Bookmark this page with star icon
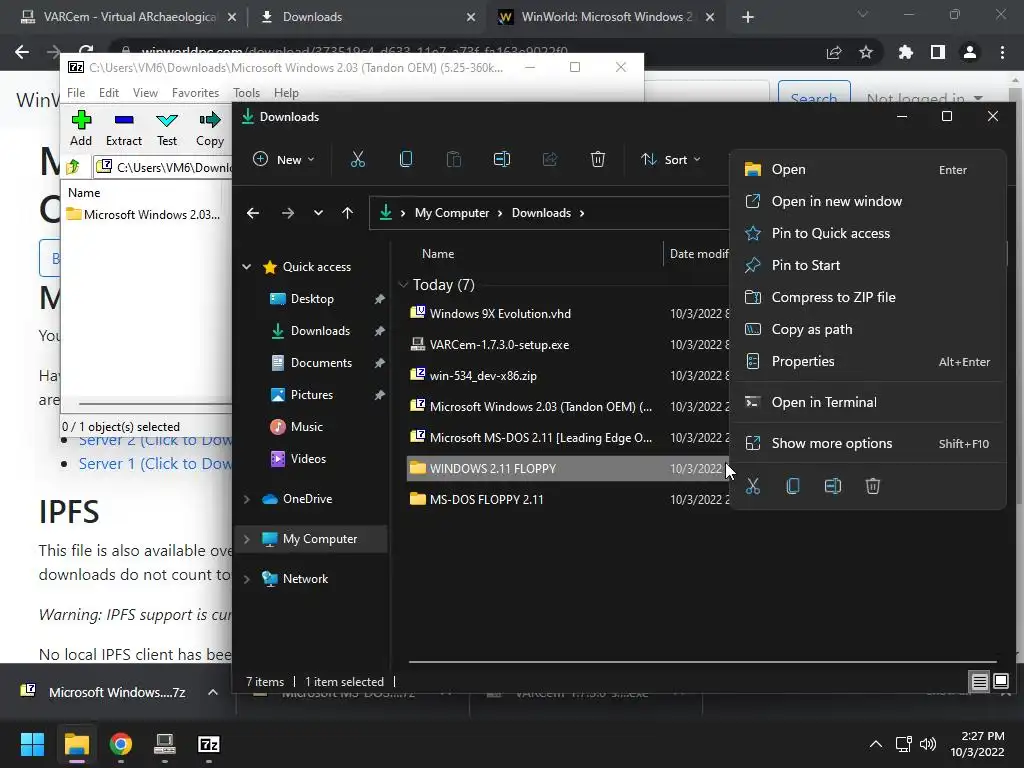 click(866, 52)
